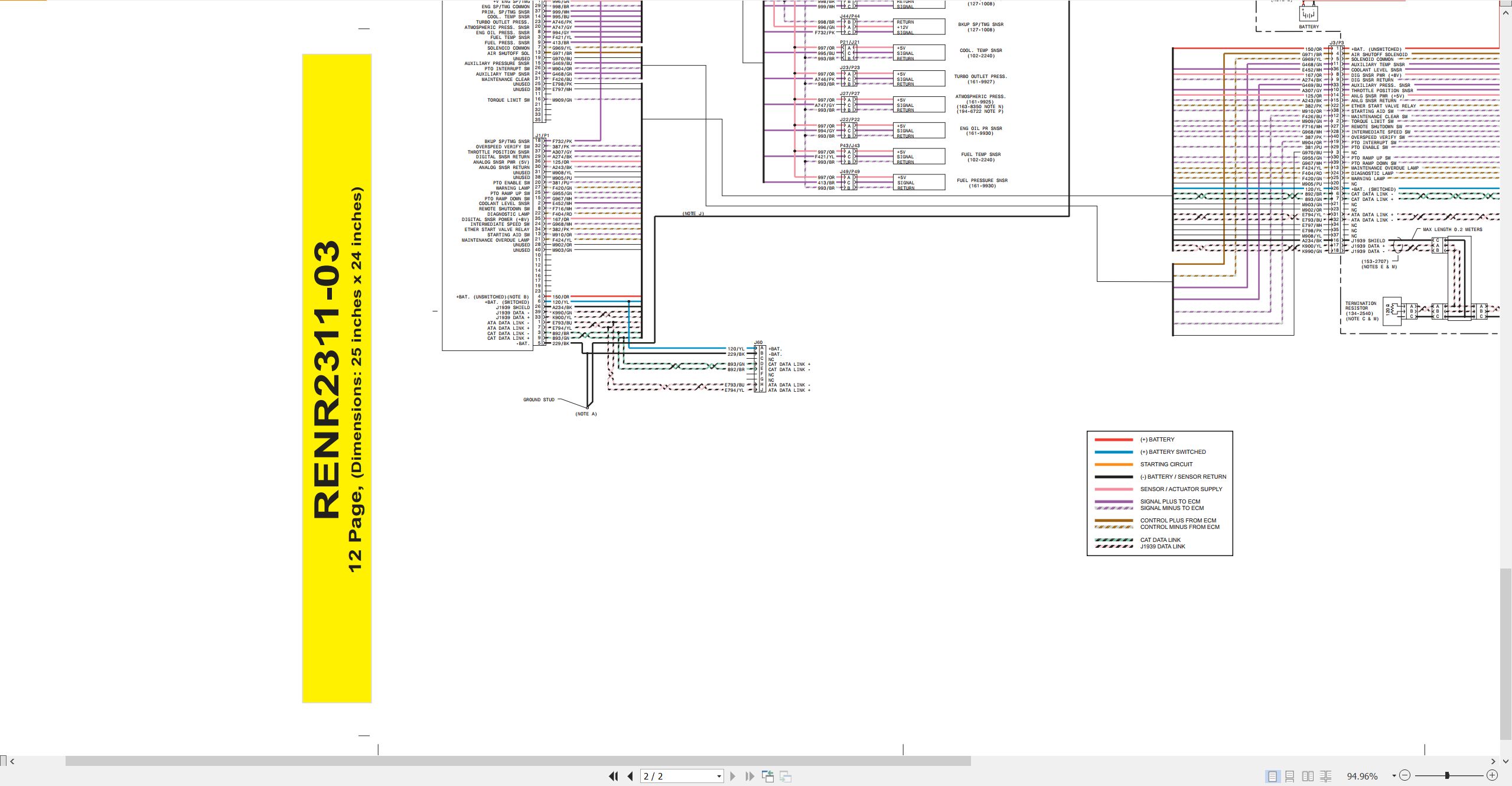1512x786 pixels.
Task: Go to the first page
Action: [614, 776]
